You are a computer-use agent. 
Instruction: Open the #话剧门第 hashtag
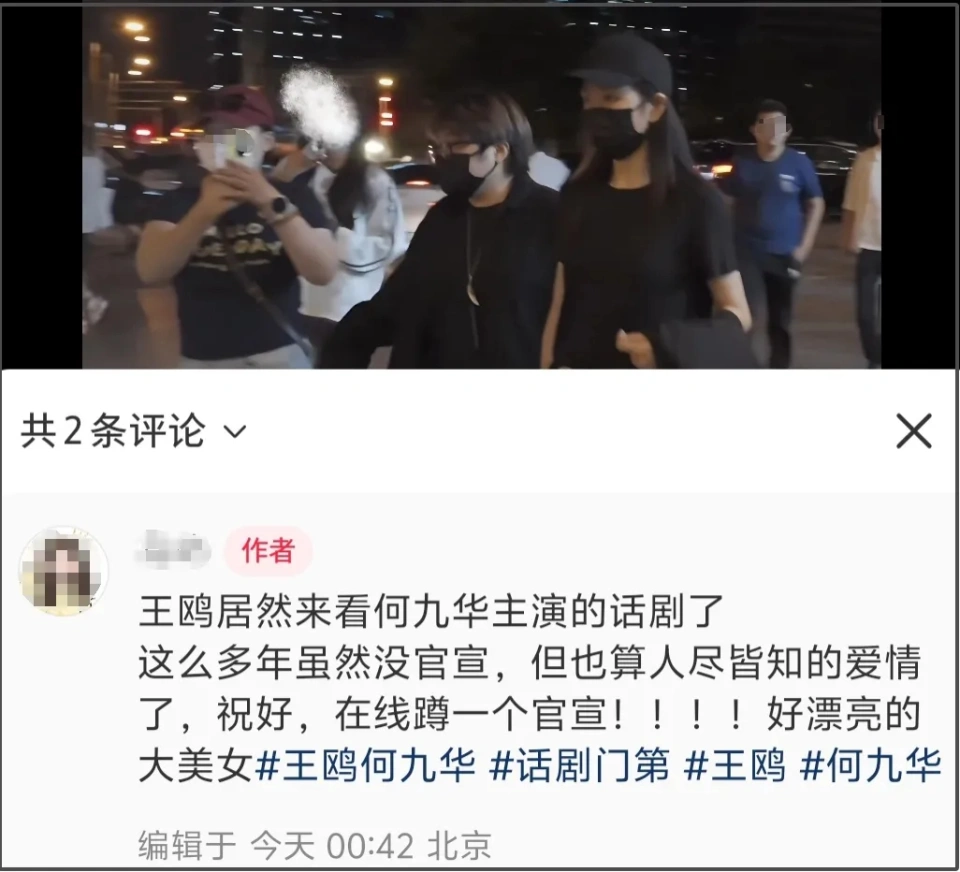[579, 765]
